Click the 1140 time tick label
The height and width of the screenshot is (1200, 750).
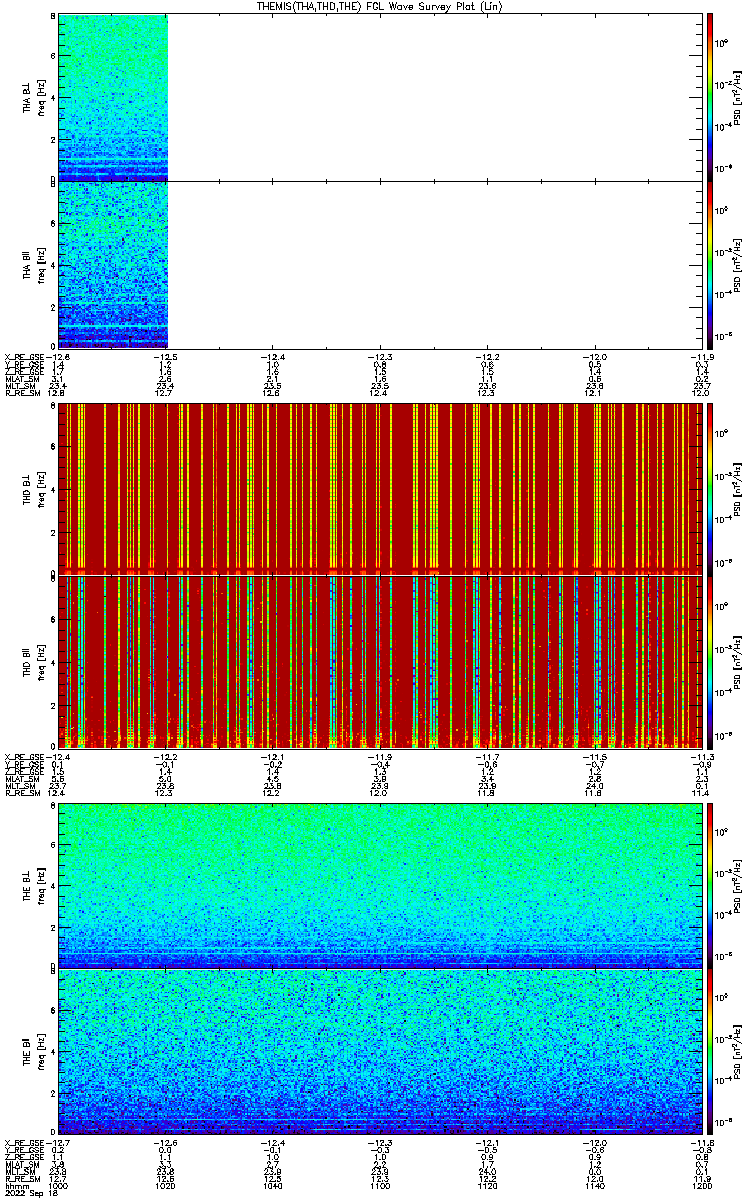tap(593, 1185)
